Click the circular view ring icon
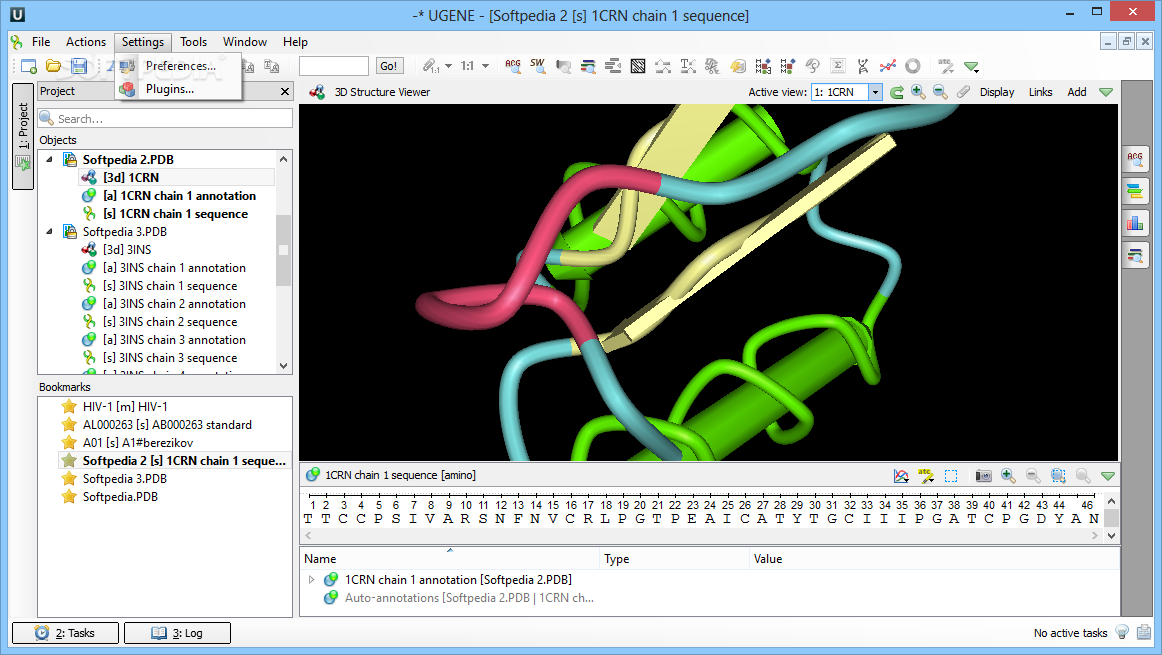1162x655 pixels. tap(913, 66)
